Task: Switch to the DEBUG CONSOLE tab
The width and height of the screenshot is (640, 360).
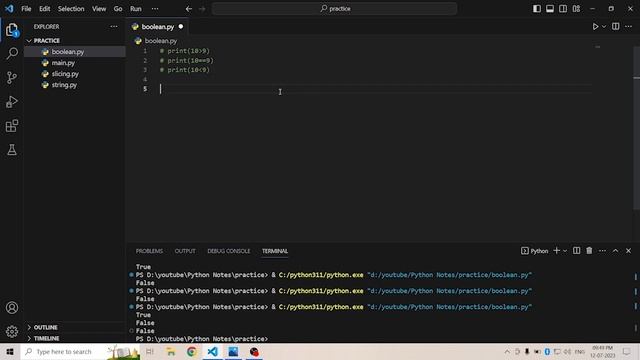Action: coord(229,251)
